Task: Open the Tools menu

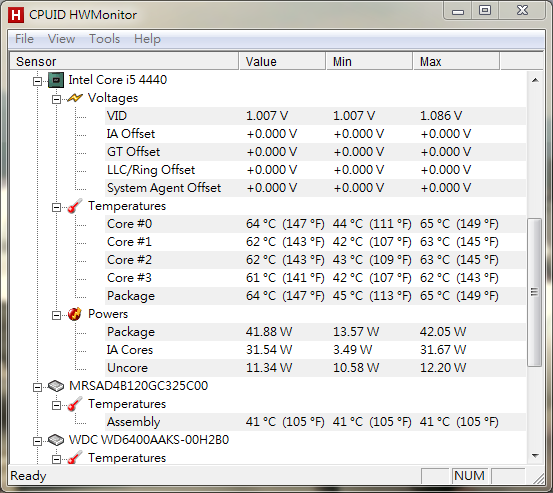Action: pyautogui.click(x=104, y=39)
